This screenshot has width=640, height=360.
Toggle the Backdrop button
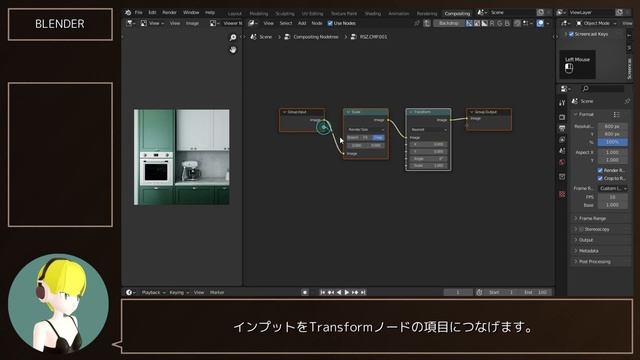click(x=448, y=24)
